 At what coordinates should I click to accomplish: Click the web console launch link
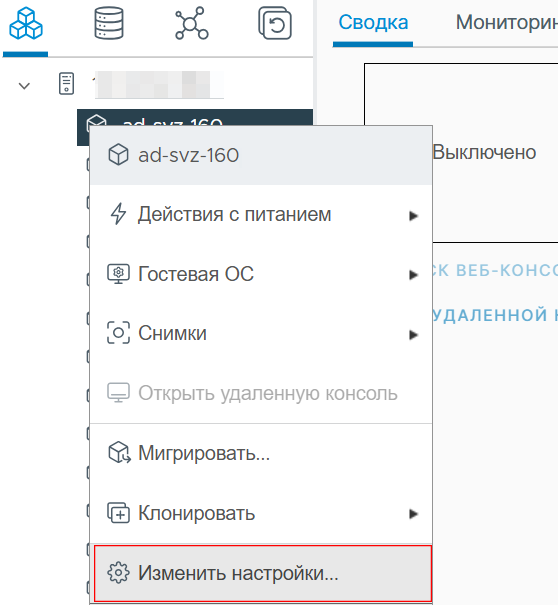click(495, 270)
